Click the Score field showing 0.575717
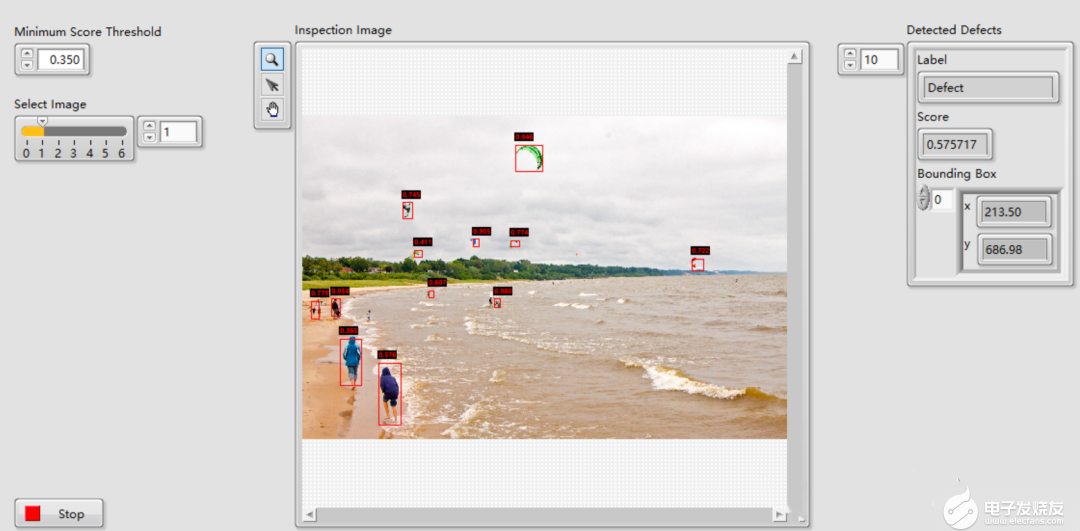1080x531 pixels. (x=954, y=145)
